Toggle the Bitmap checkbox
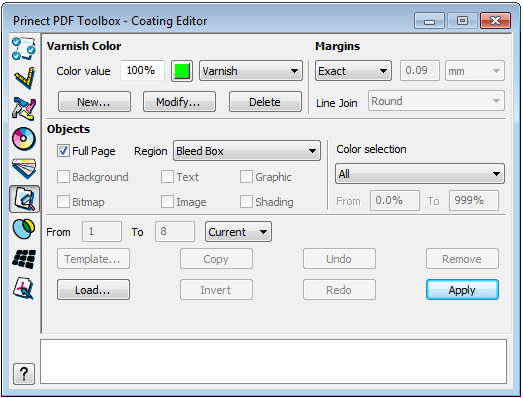 [x=63, y=202]
